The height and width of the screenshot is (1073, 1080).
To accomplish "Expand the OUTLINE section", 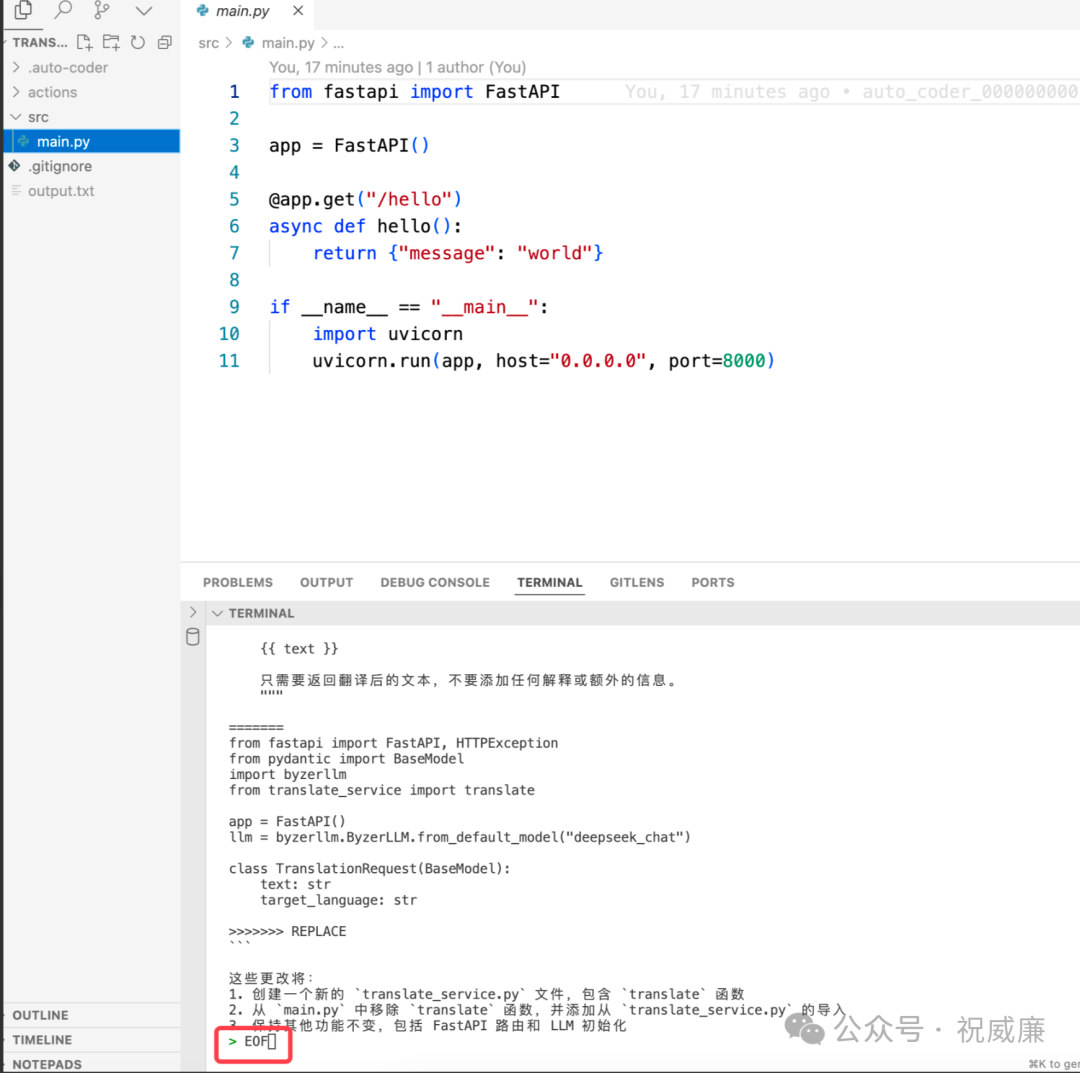I will tap(40, 1015).
